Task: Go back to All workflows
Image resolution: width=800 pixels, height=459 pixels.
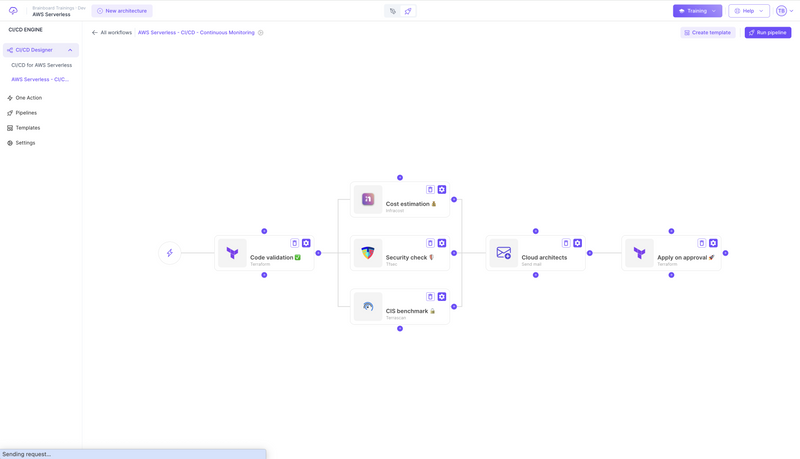Action: click(112, 33)
